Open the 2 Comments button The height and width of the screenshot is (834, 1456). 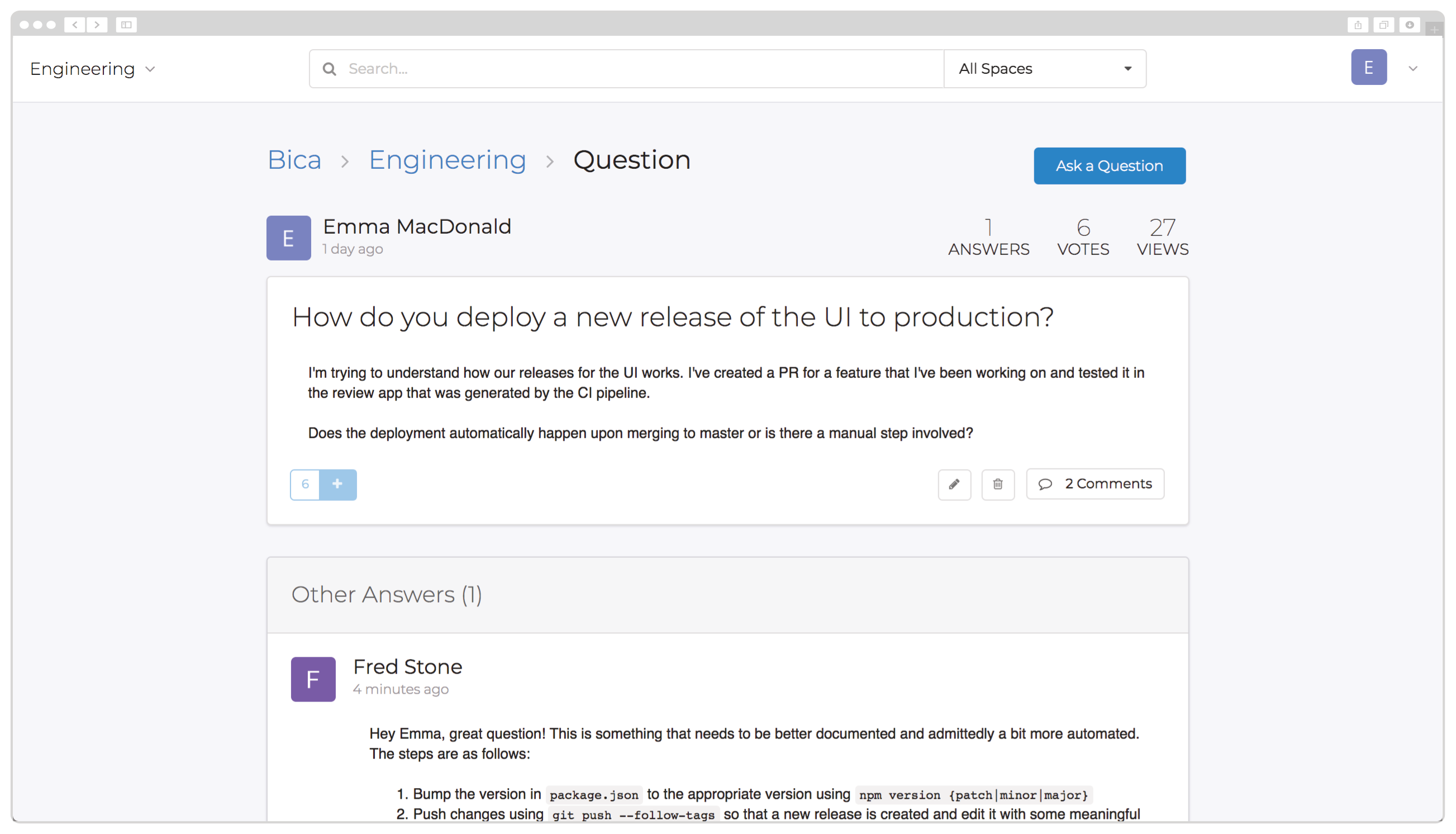[x=1095, y=484]
